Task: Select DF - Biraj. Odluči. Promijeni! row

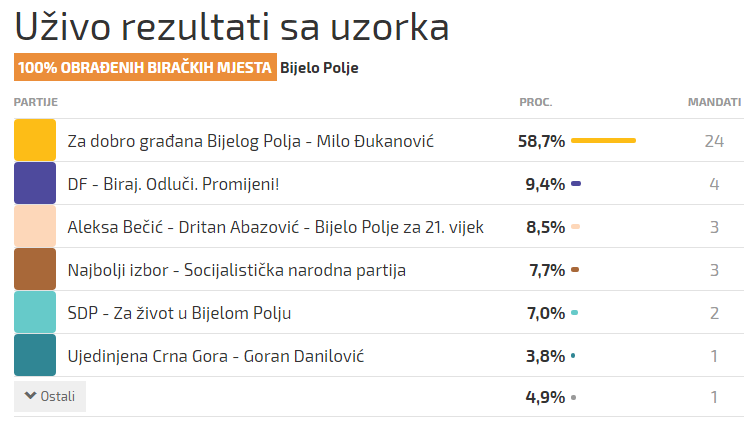Action: click(173, 184)
